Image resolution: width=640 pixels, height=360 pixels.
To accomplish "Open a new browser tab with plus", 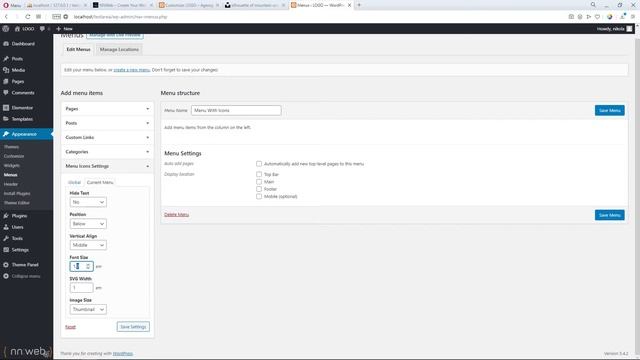I will click(x=359, y=5).
